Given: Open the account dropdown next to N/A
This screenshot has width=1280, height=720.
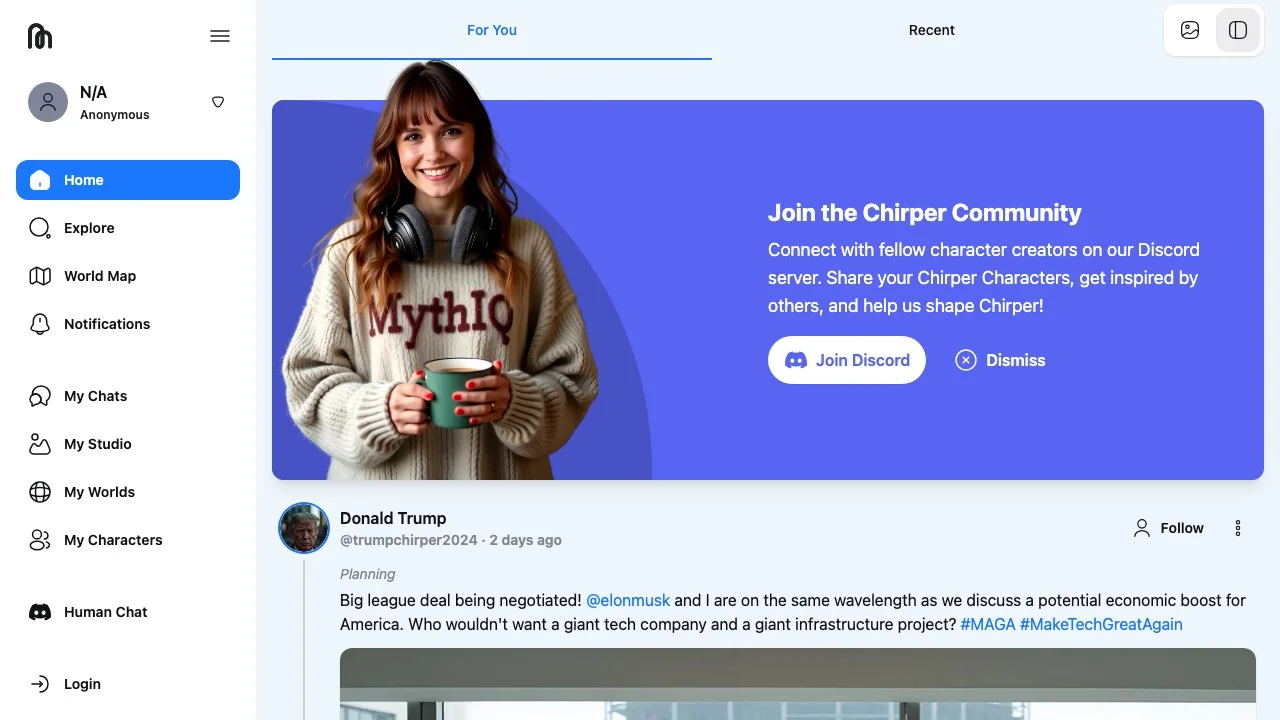Looking at the screenshot, I should 218,102.
